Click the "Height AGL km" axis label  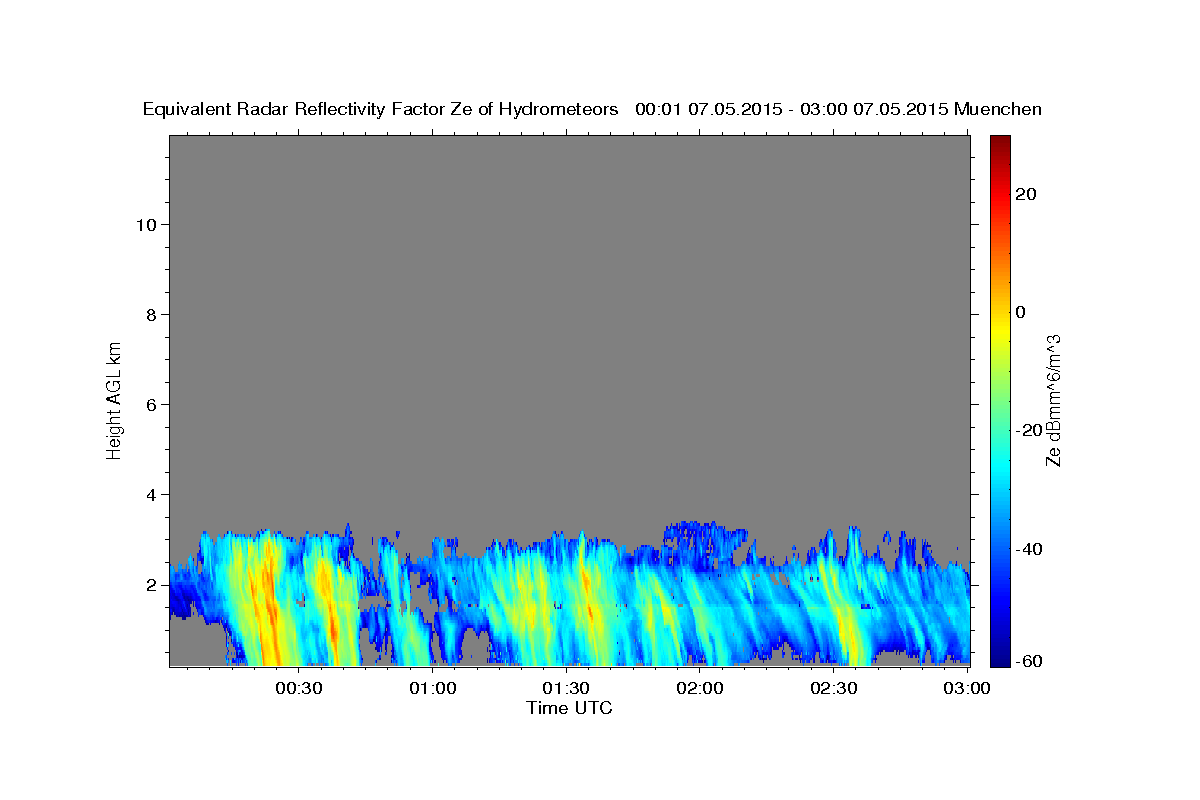pyautogui.click(x=114, y=399)
